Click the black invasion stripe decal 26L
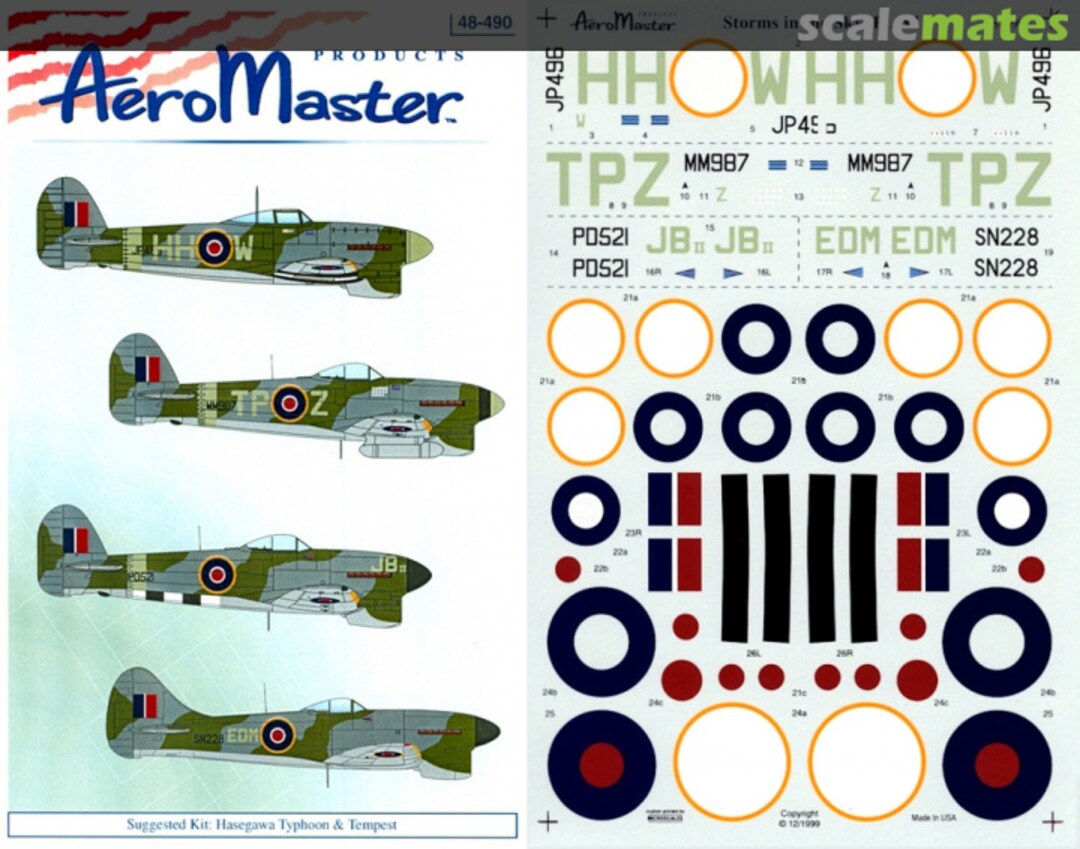1080x849 pixels. [737, 560]
